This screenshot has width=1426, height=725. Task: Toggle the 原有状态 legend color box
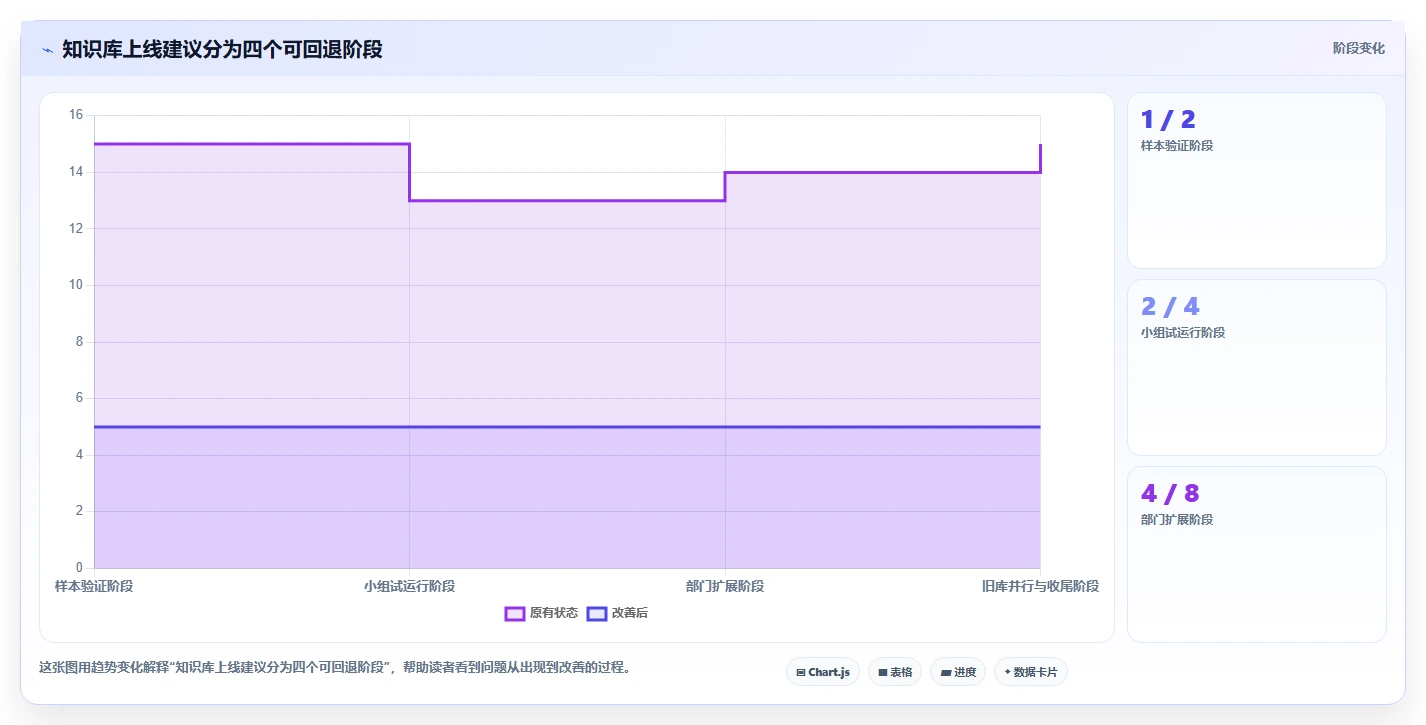(515, 613)
